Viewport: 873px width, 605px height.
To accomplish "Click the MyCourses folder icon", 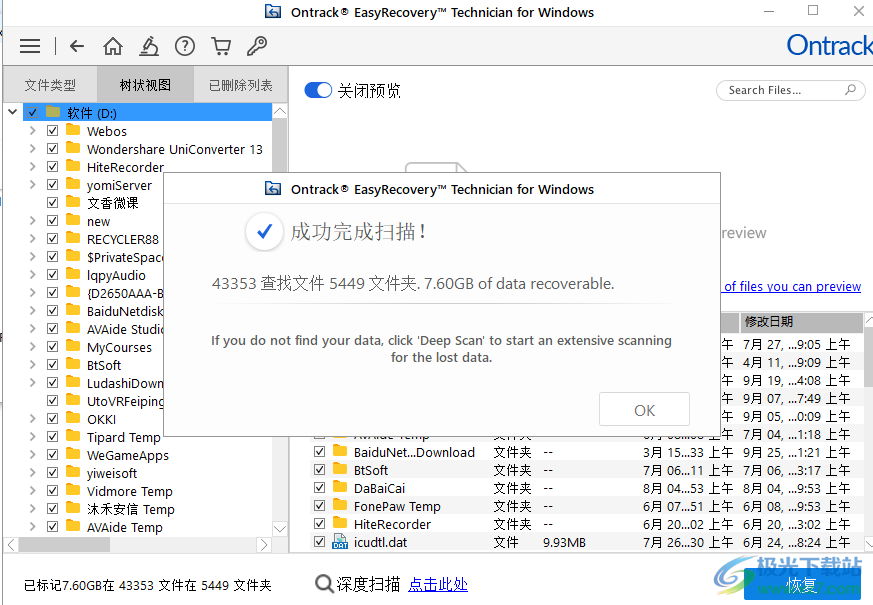I will click(73, 346).
